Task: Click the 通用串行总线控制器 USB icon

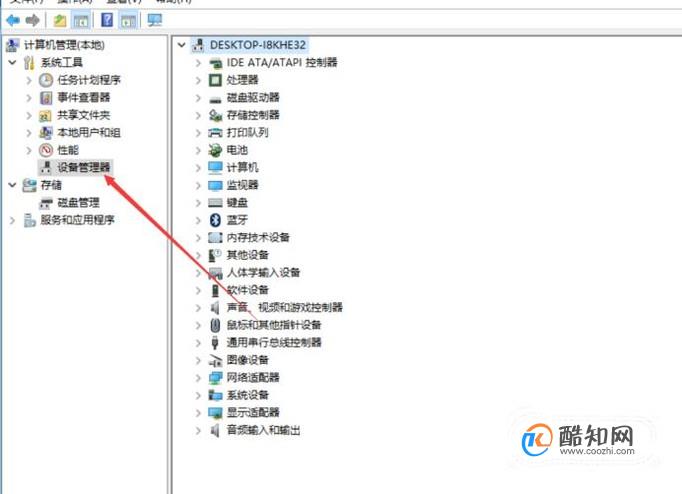Action: 215,343
